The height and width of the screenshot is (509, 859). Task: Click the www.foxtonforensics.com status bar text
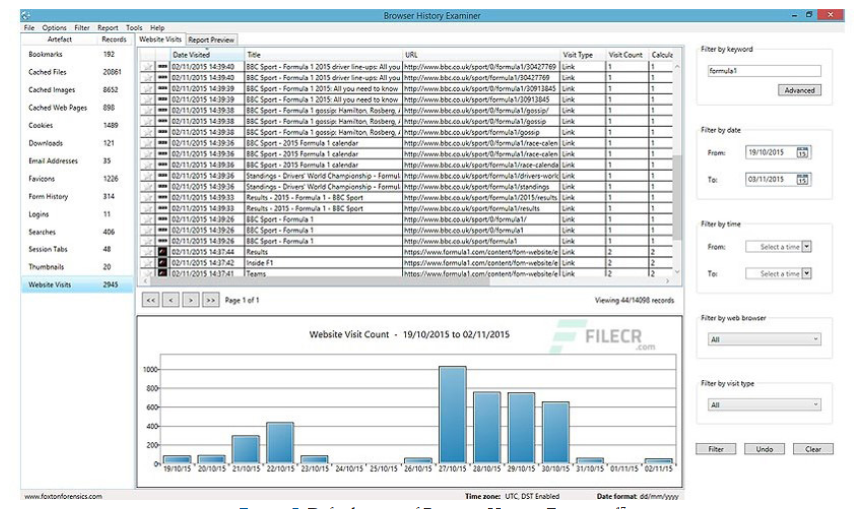(x=64, y=496)
